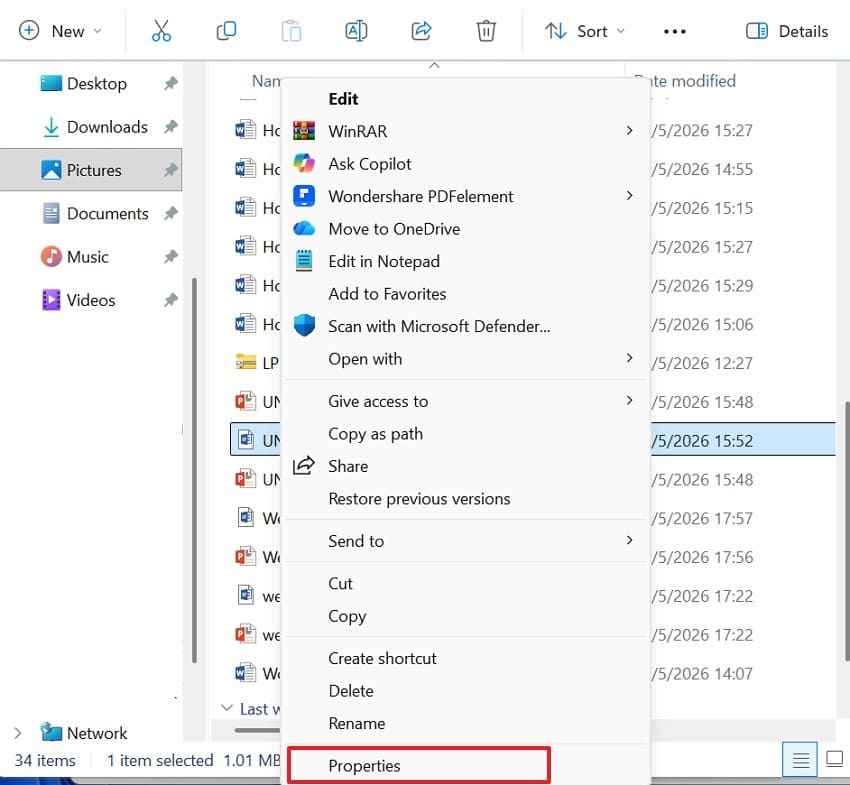Open the WinRAR submenu
The height and width of the screenshot is (785, 850).
[x=466, y=131]
